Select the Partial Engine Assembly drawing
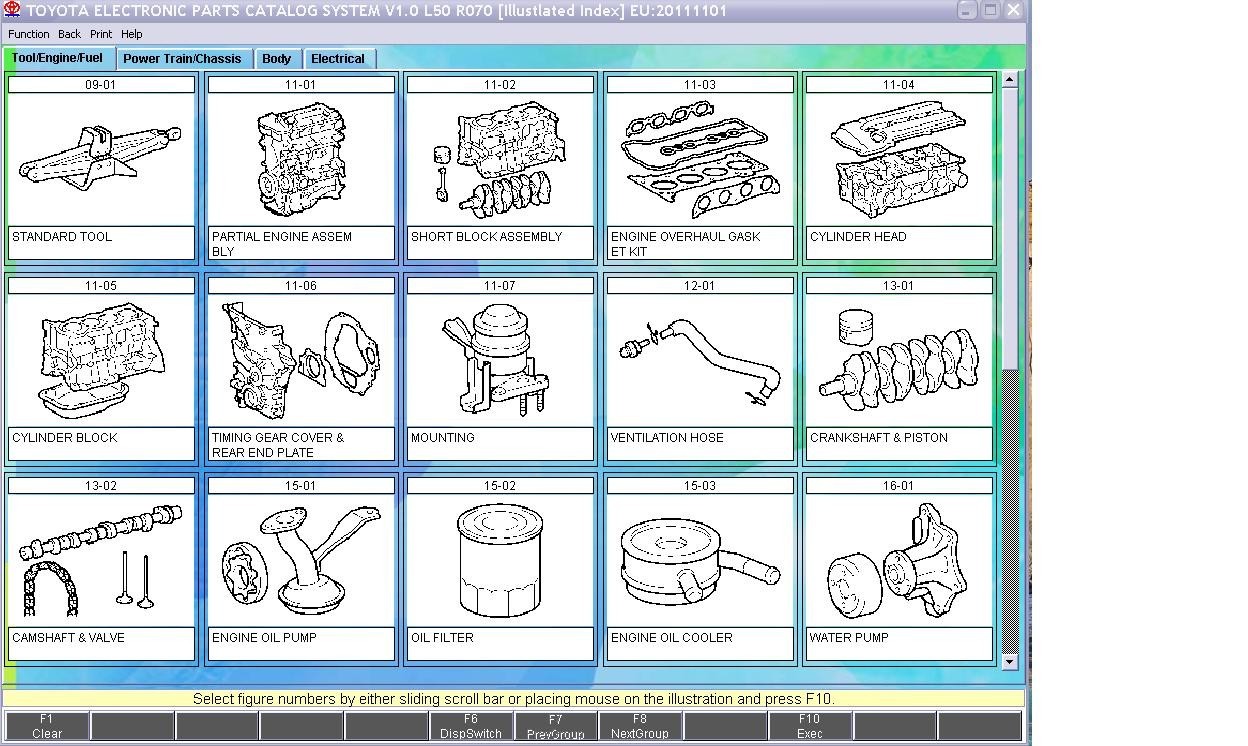 (300, 160)
